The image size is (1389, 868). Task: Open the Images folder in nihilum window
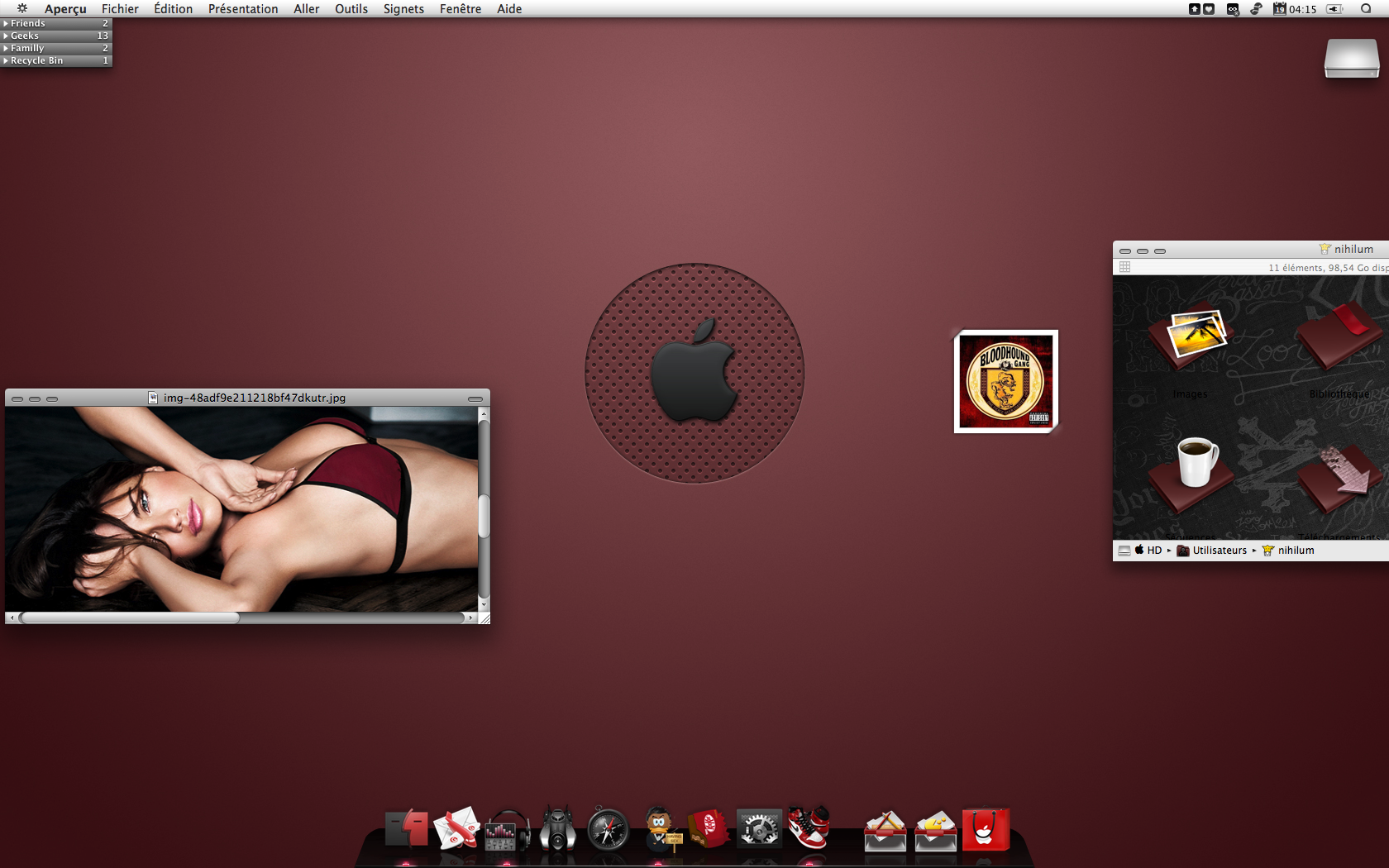pyautogui.click(x=1191, y=339)
